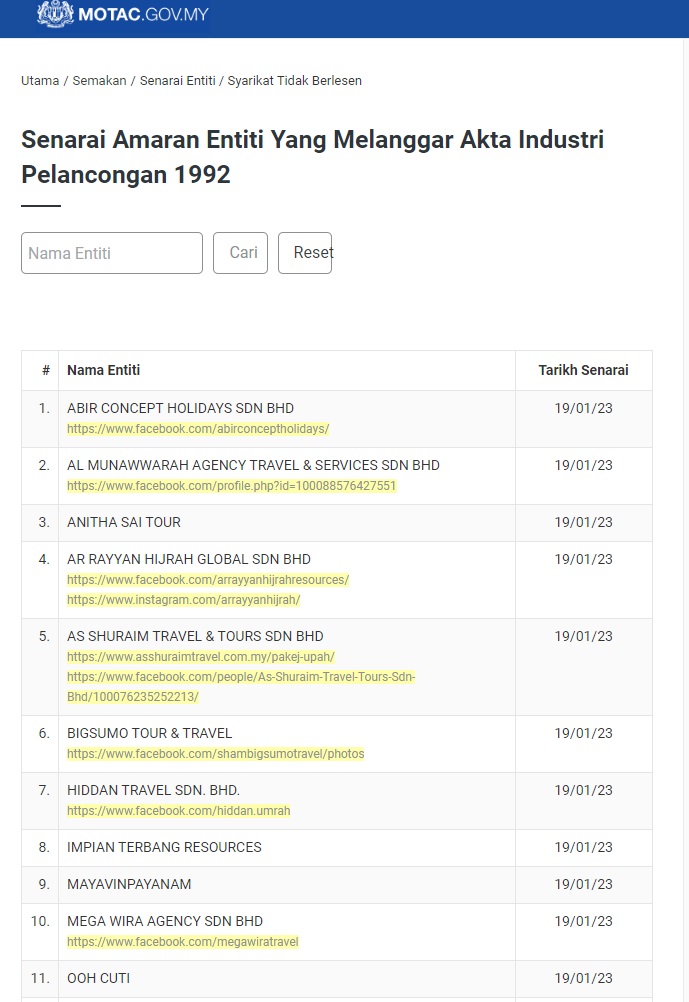This screenshot has height=1002, width=689.
Task: Open megawiratravel Facebook link
Action: point(182,942)
